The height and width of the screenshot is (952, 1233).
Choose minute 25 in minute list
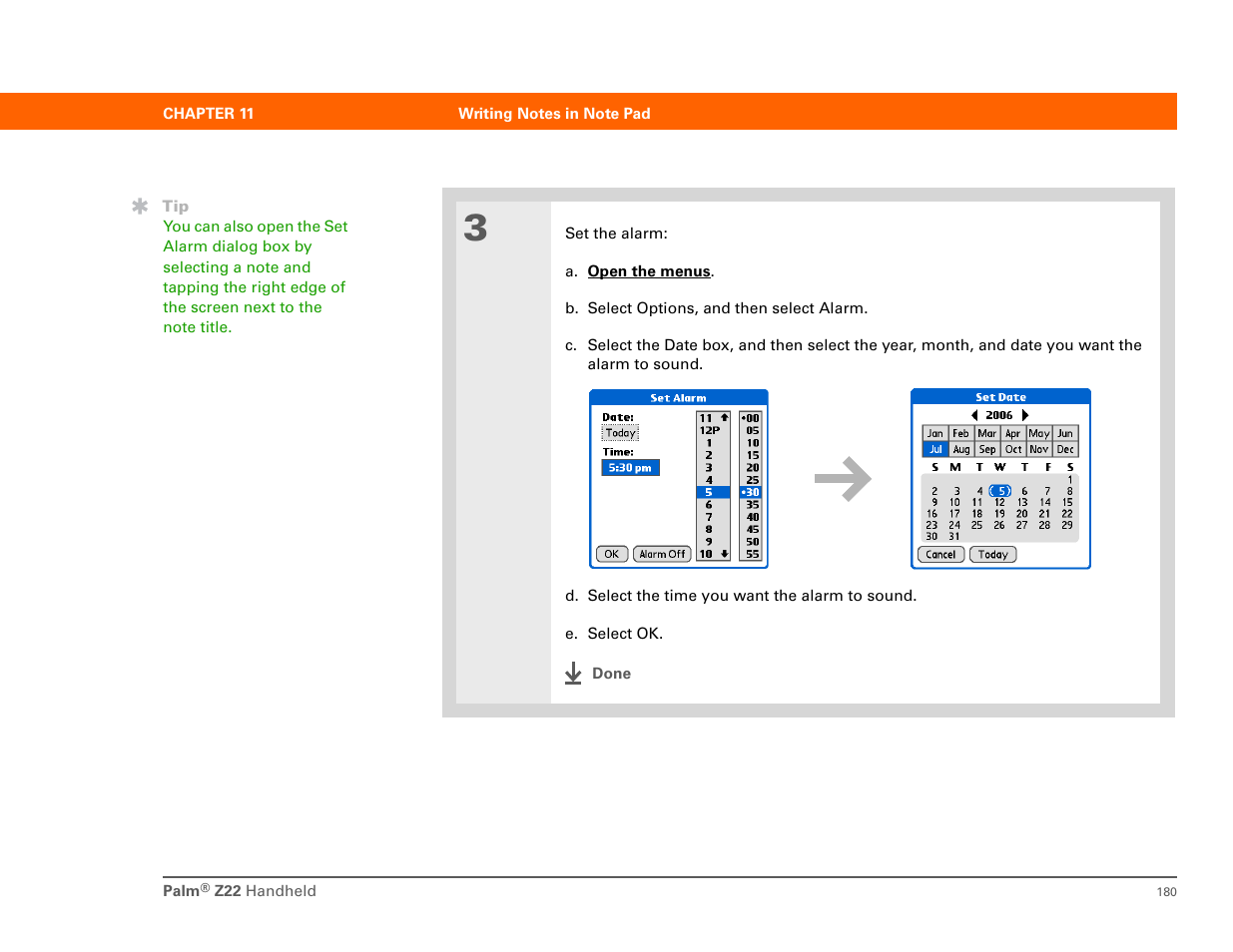pyautogui.click(x=751, y=480)
